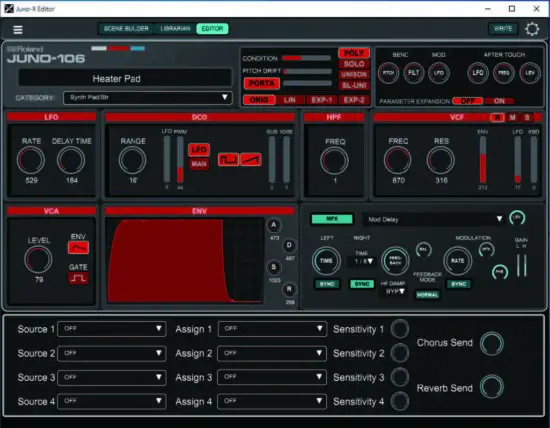Open the right TIME 1/8 dropdown
The width and height of the screenshot is (550, 428).
click(363, 261)
